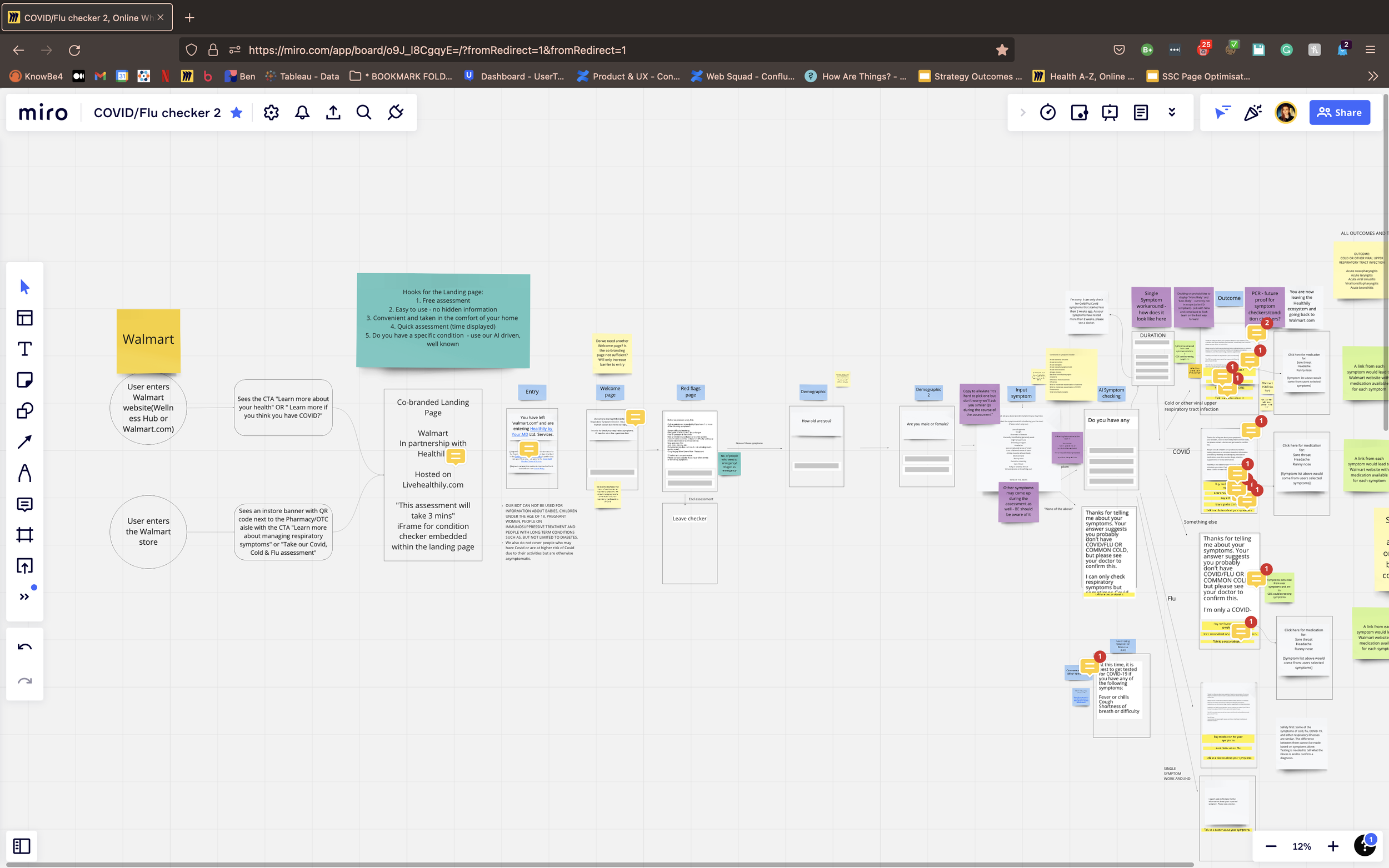Select the Shapes tool
This screenshot has height=868, width=1389.
pyautogui.click(x=24, y=411)
